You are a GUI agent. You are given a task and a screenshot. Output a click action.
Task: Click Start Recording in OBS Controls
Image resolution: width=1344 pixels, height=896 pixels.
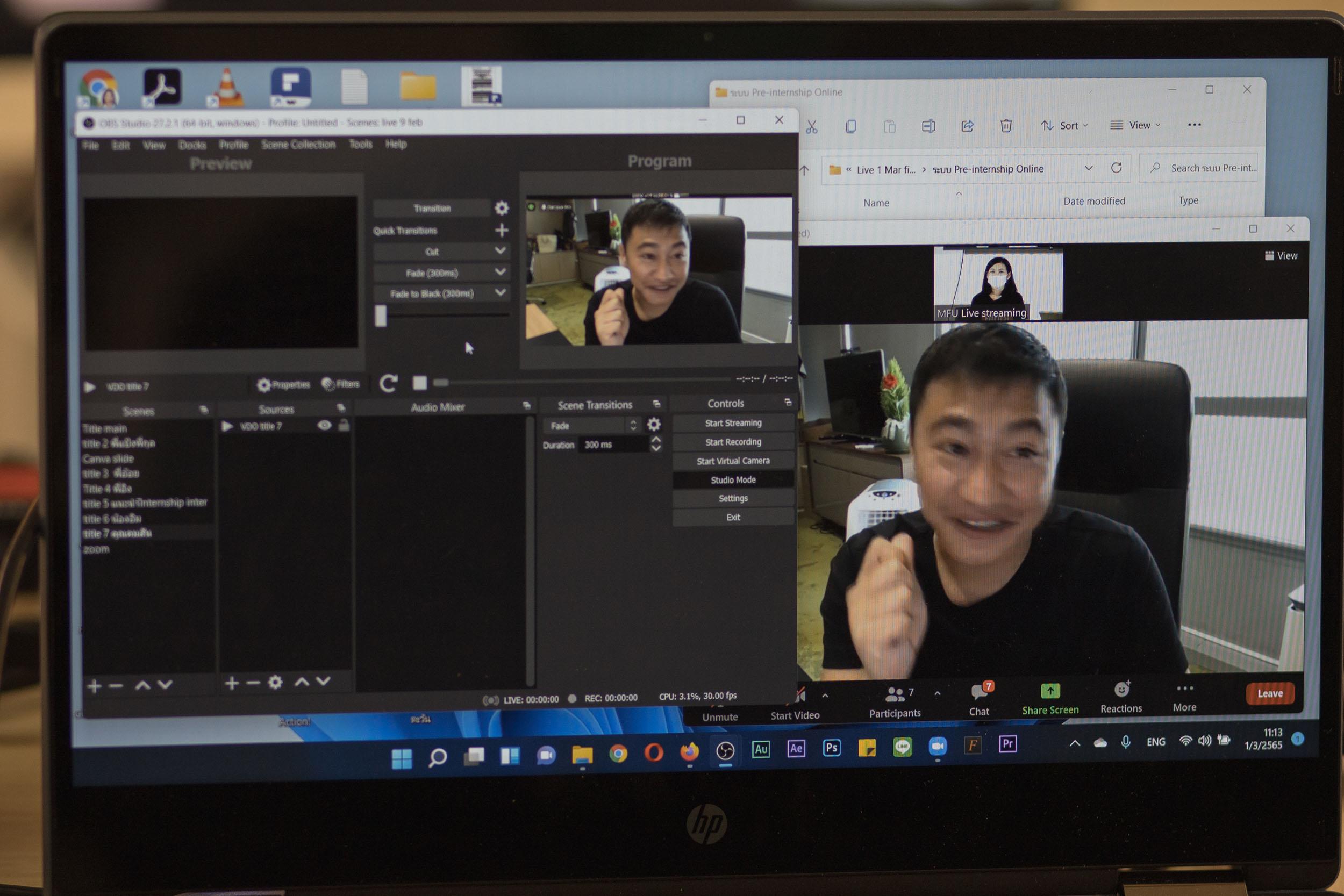click(733, 442)
